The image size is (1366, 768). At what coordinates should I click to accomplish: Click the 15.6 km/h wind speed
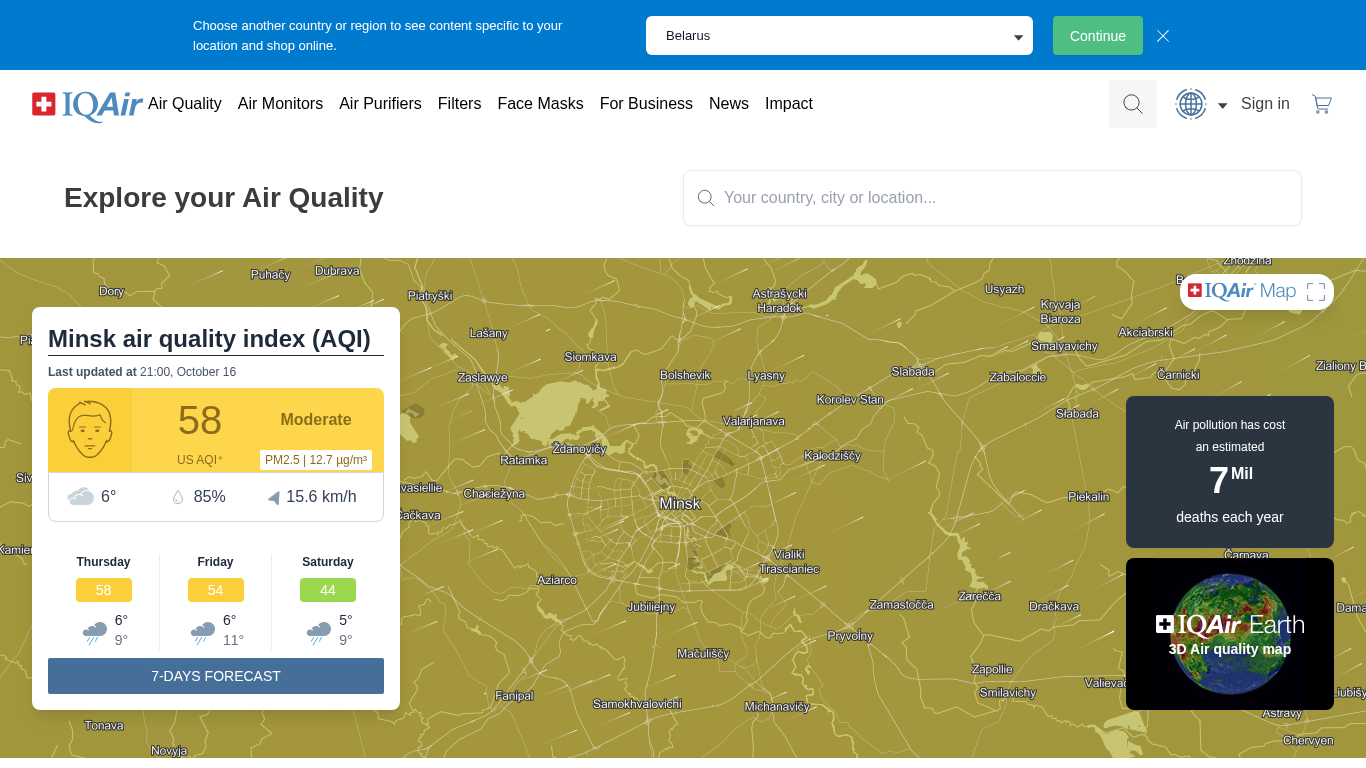[x=321, y=497]
